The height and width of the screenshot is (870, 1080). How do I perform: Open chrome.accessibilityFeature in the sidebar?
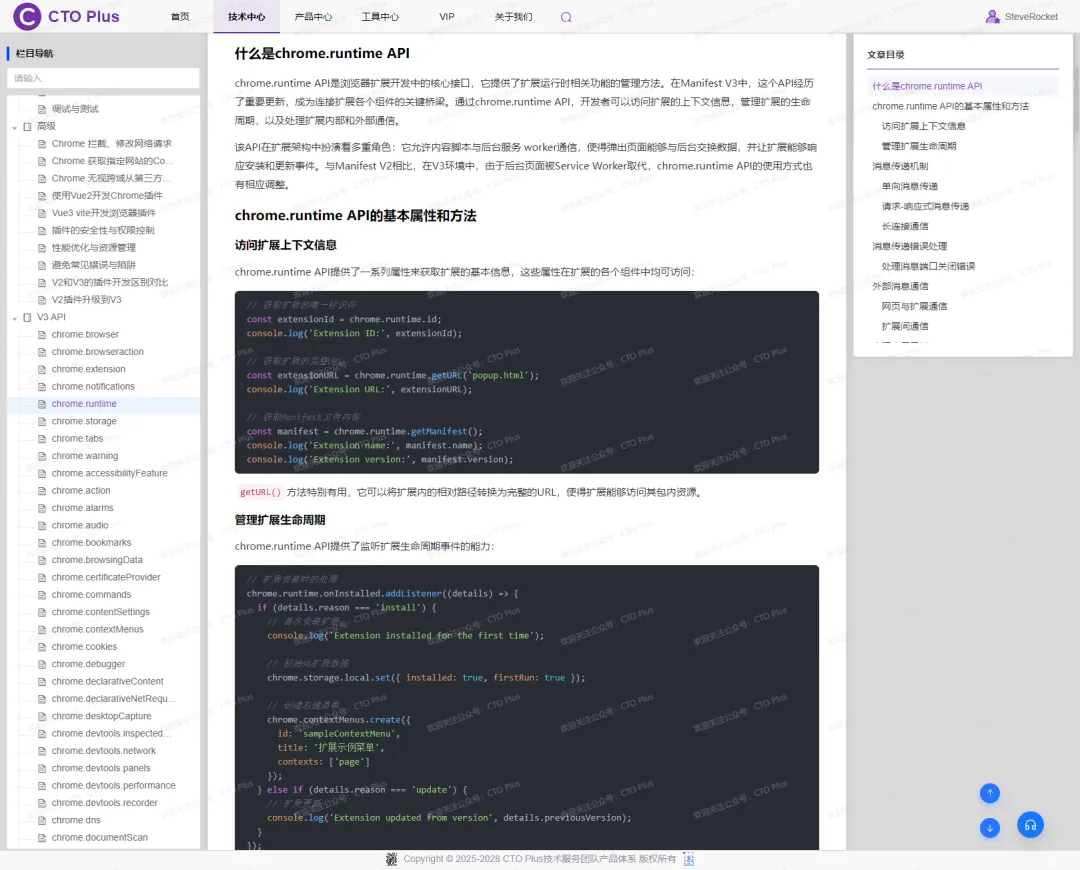pos(110,473)
